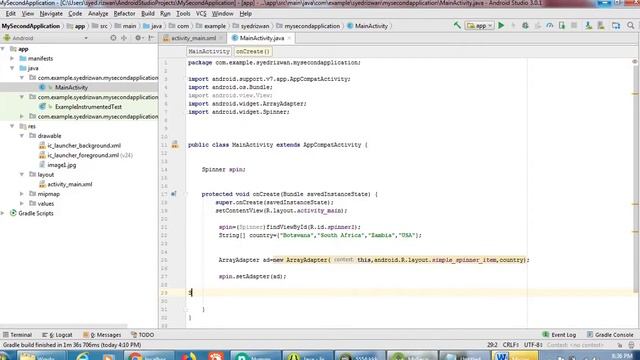Screen dimensions: 640x360
Task: Select MainActivity in project tree
Action: [71, 87]
